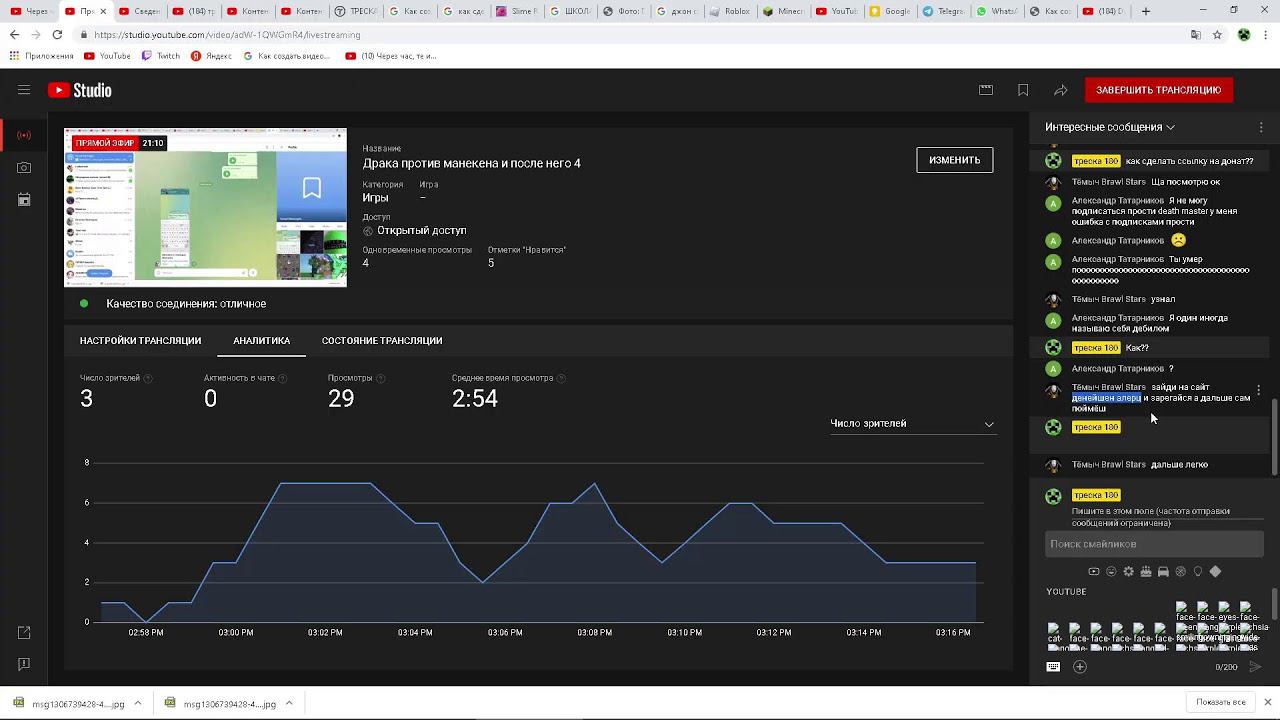This screenshot has width=1280, height=720.
Task: Select the nature flower emoji category
Action: (x=1129, y=572)
